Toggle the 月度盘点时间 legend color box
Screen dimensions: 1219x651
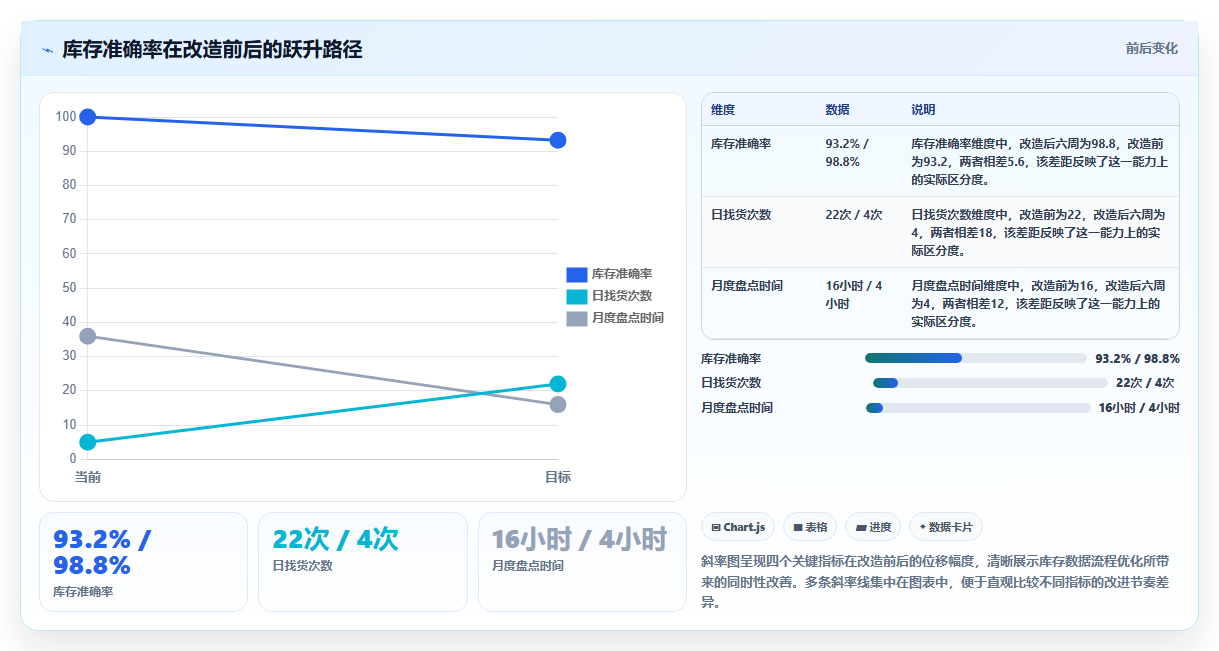[576, 318]
